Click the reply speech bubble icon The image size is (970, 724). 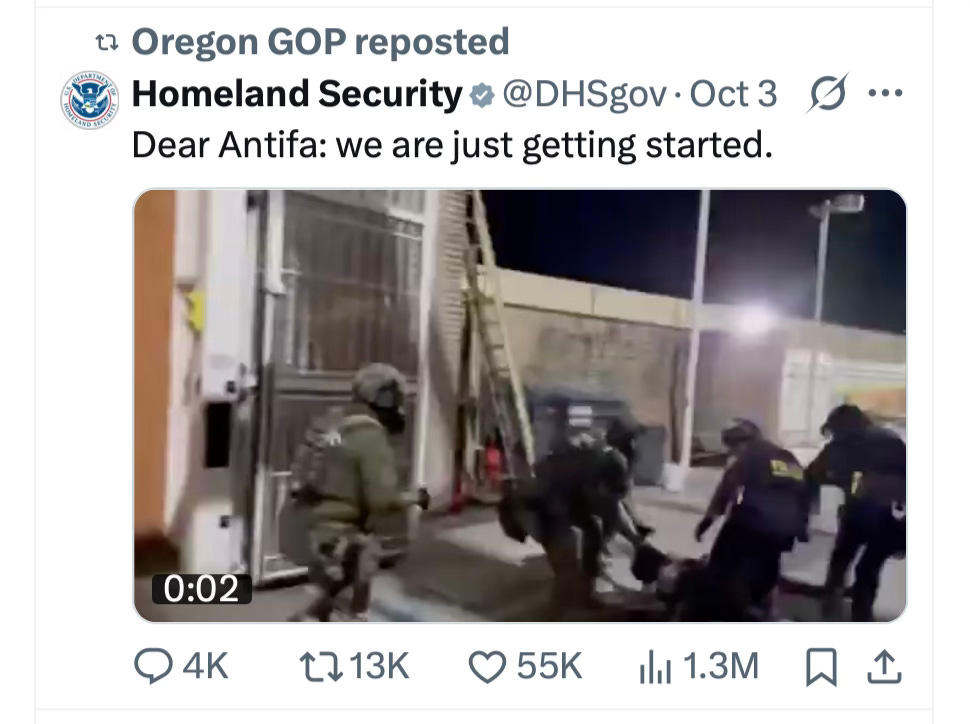pyautogui.click(x=153, y=666)
